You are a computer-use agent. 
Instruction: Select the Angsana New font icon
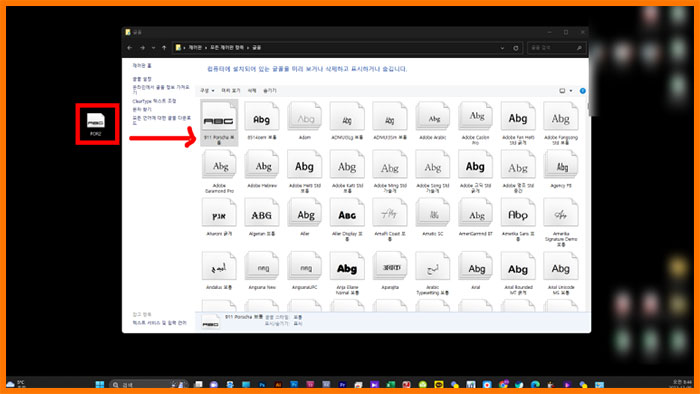coord(262,267)
